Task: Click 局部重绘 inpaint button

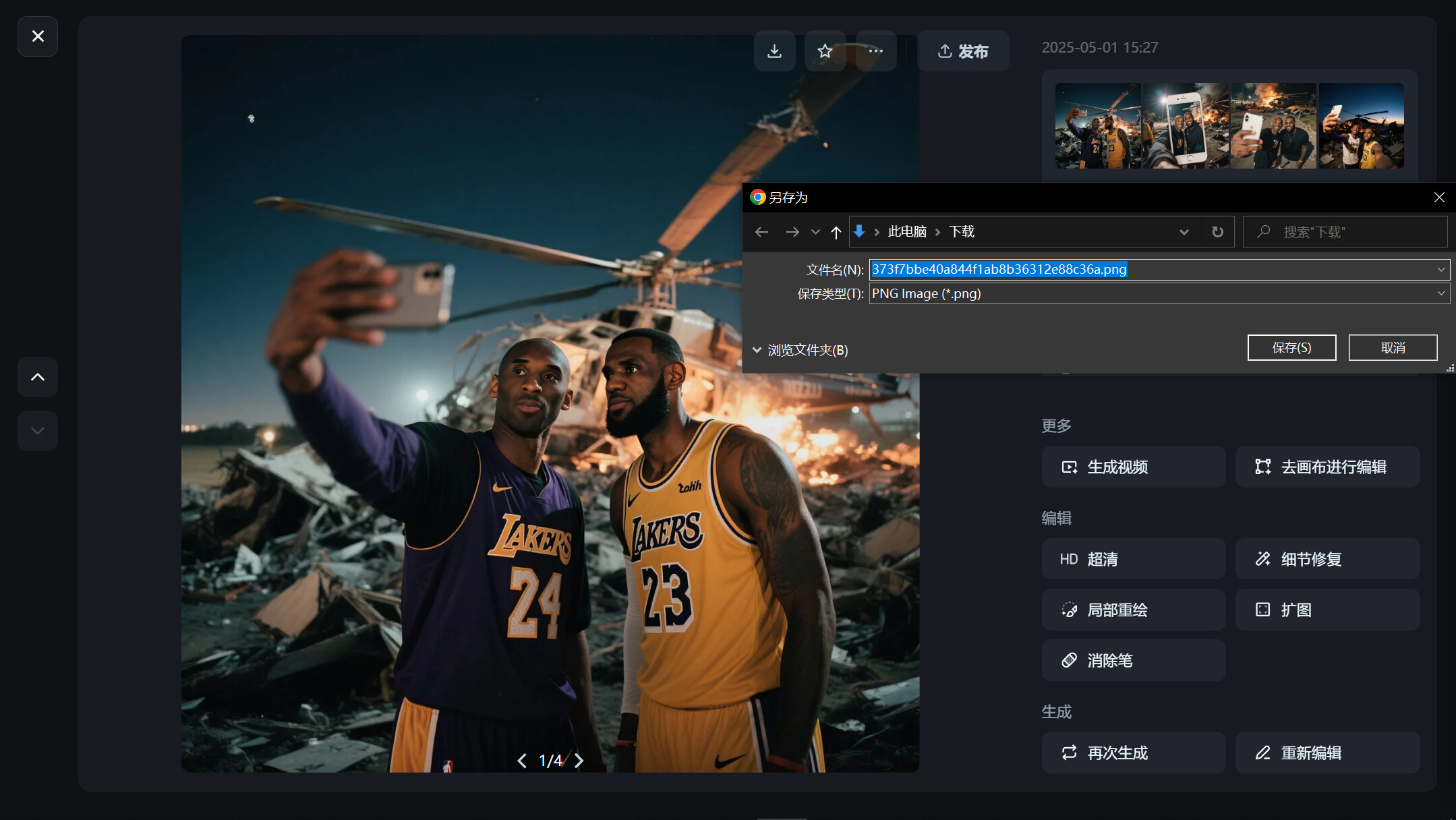Action: click(x=1134, y=610)
